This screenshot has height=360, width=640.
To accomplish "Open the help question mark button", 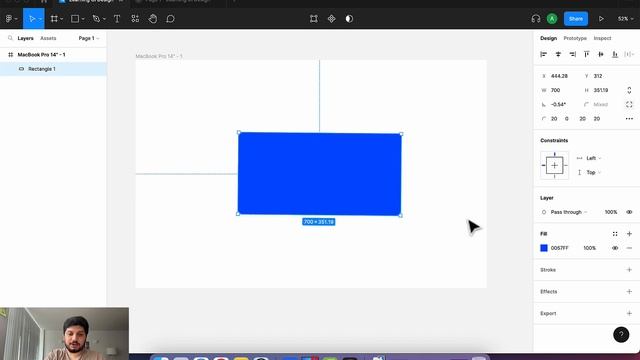I will 621,335.
